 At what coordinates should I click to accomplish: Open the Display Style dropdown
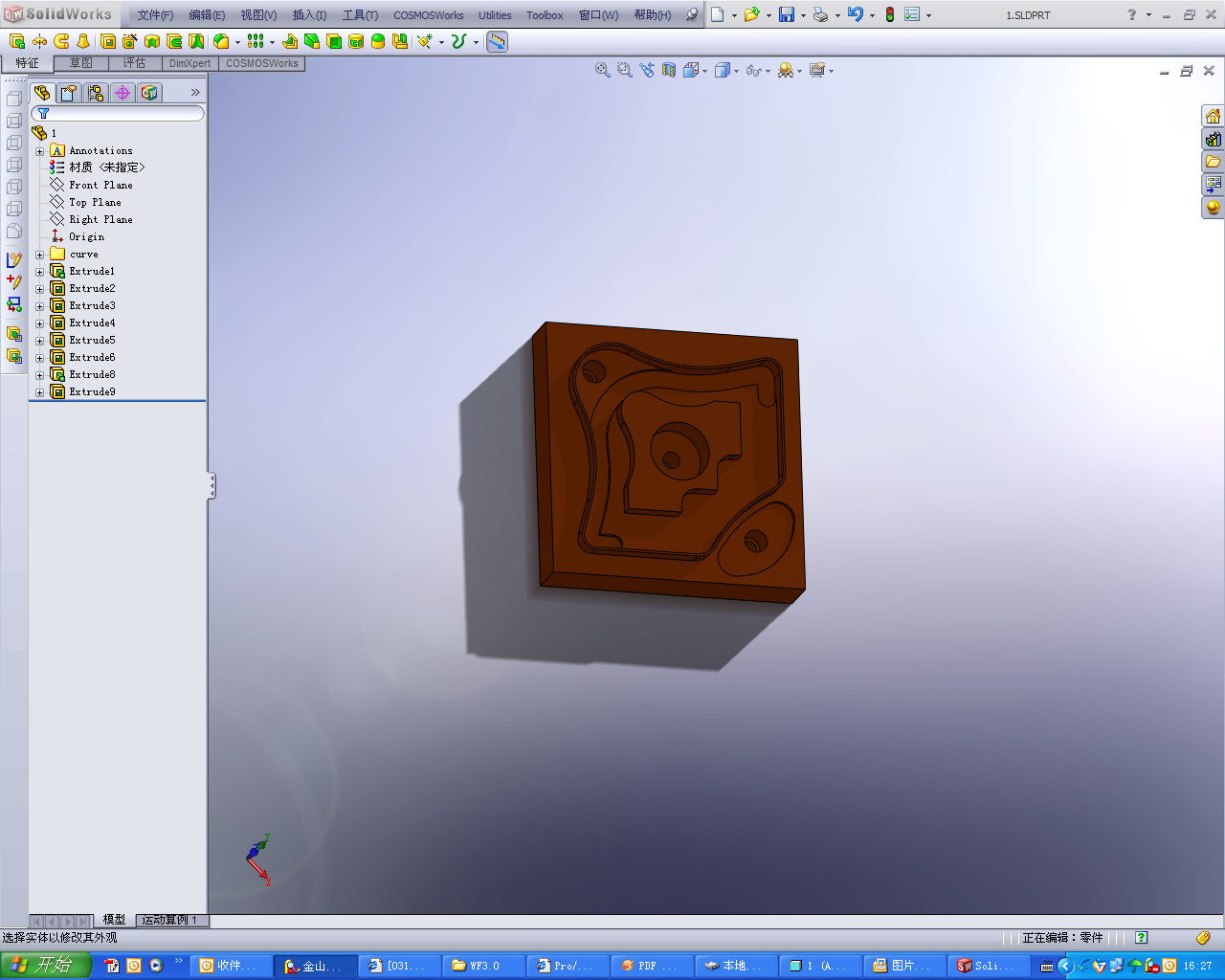726,70
